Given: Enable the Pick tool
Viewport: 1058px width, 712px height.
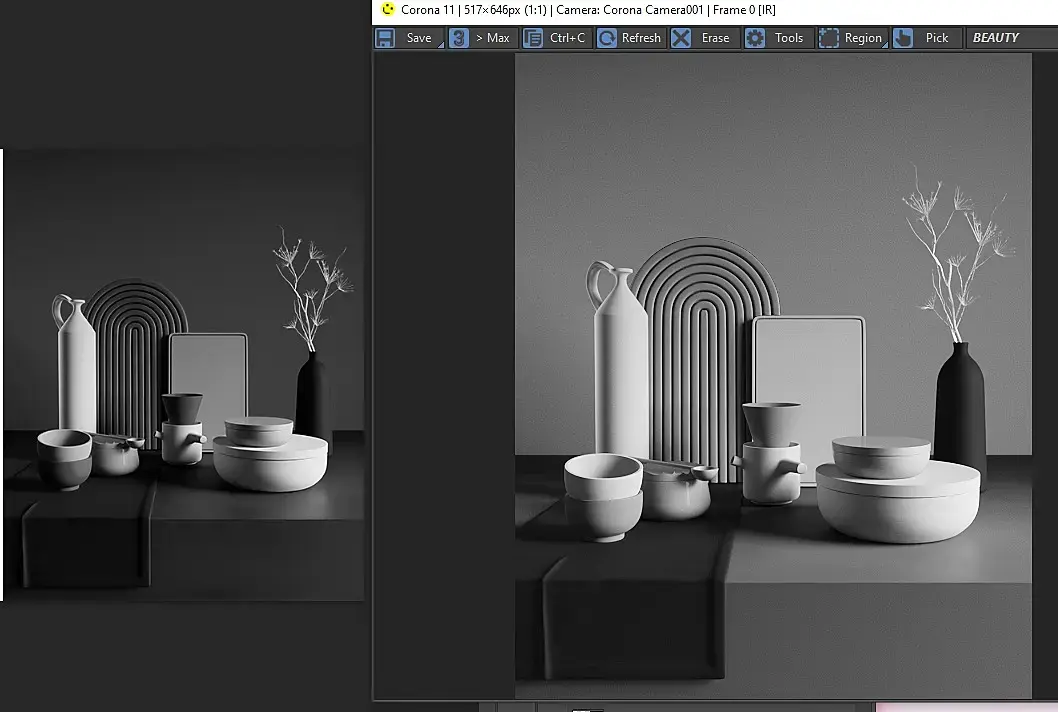Looking at the screenshot, I should pyautogui.click(x=926, y=38).
